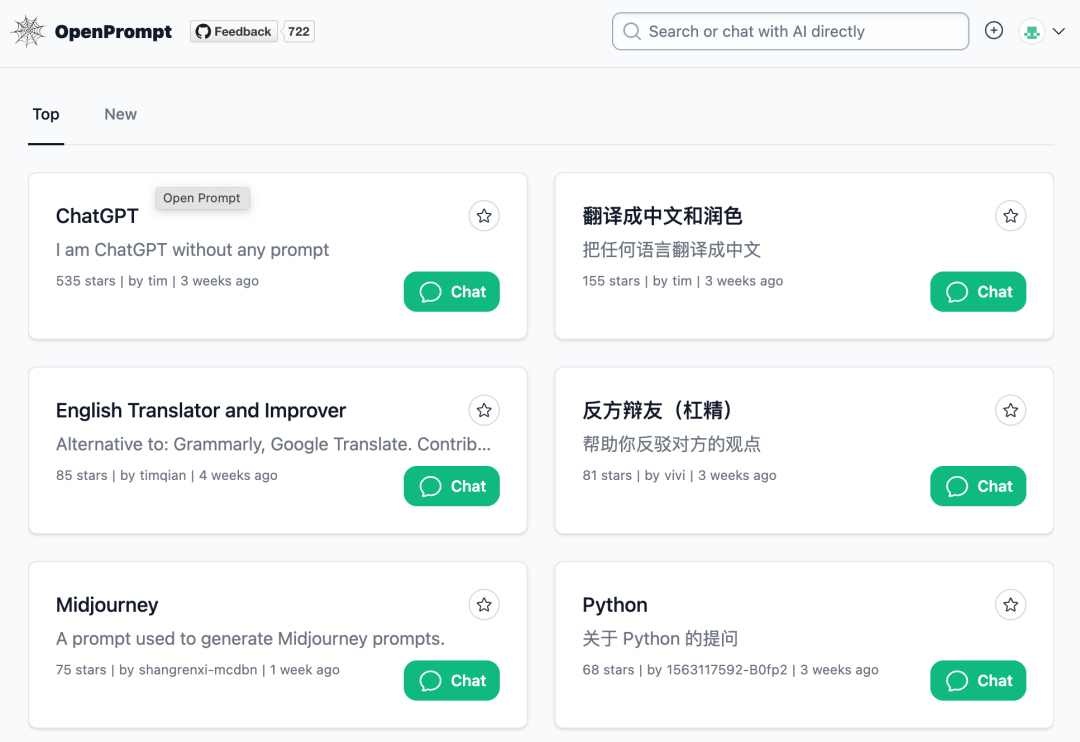Image resolution: width=1080 pixels, height=742 pixels.
Task: Select the Top tab
Action: coord(46,114)
